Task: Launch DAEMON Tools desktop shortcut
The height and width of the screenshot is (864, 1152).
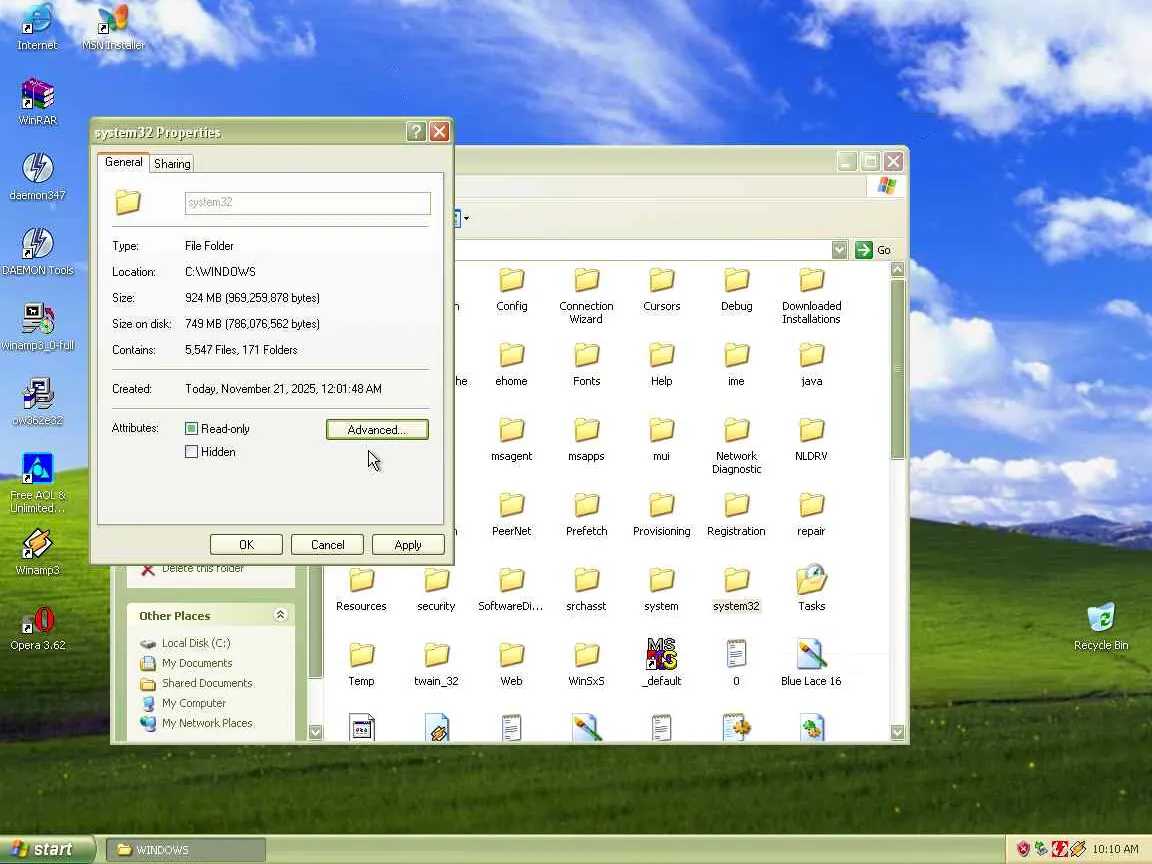Action: [37, 251]
